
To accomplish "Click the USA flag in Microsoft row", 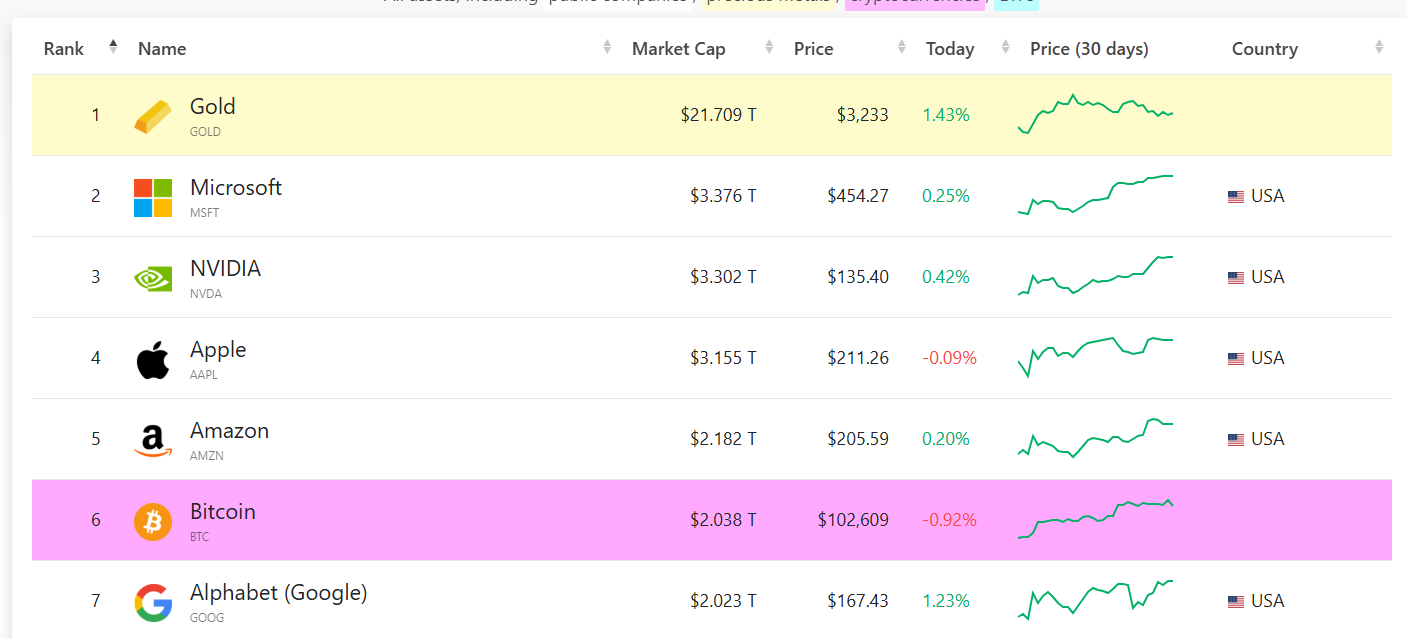I will 1236,197.
